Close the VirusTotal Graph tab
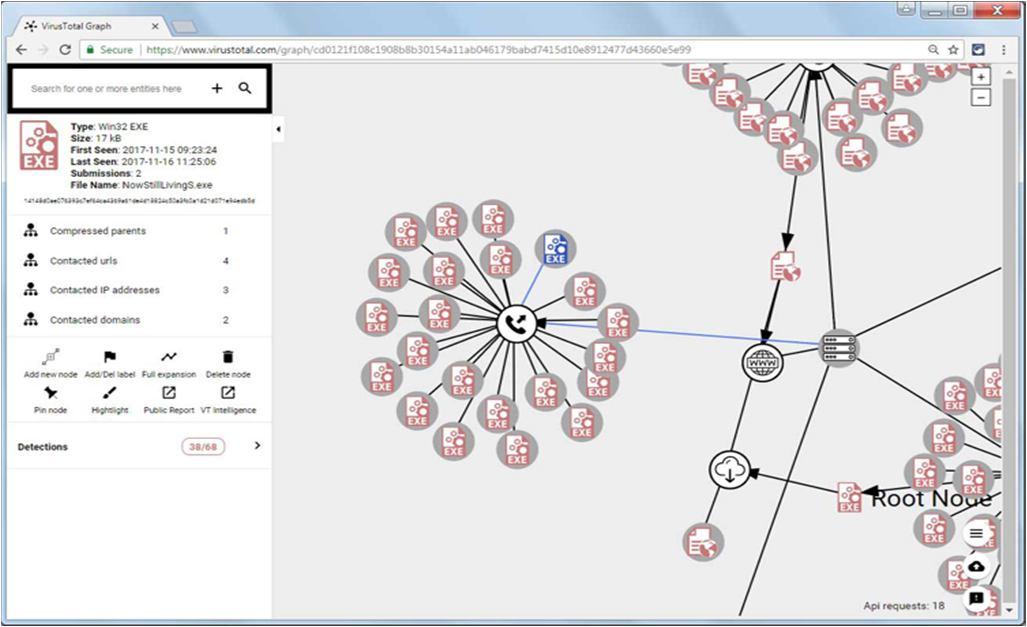This screenshot has height=627, width=1027. tap(155, 26)
